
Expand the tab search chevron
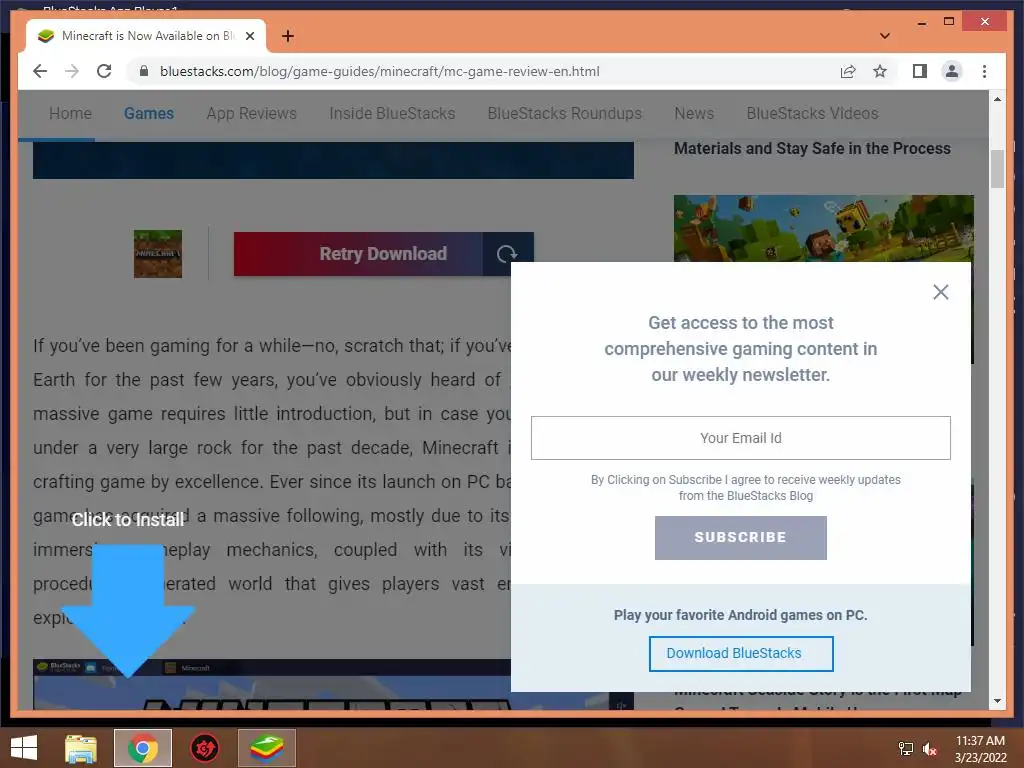[x=885, y=36]
